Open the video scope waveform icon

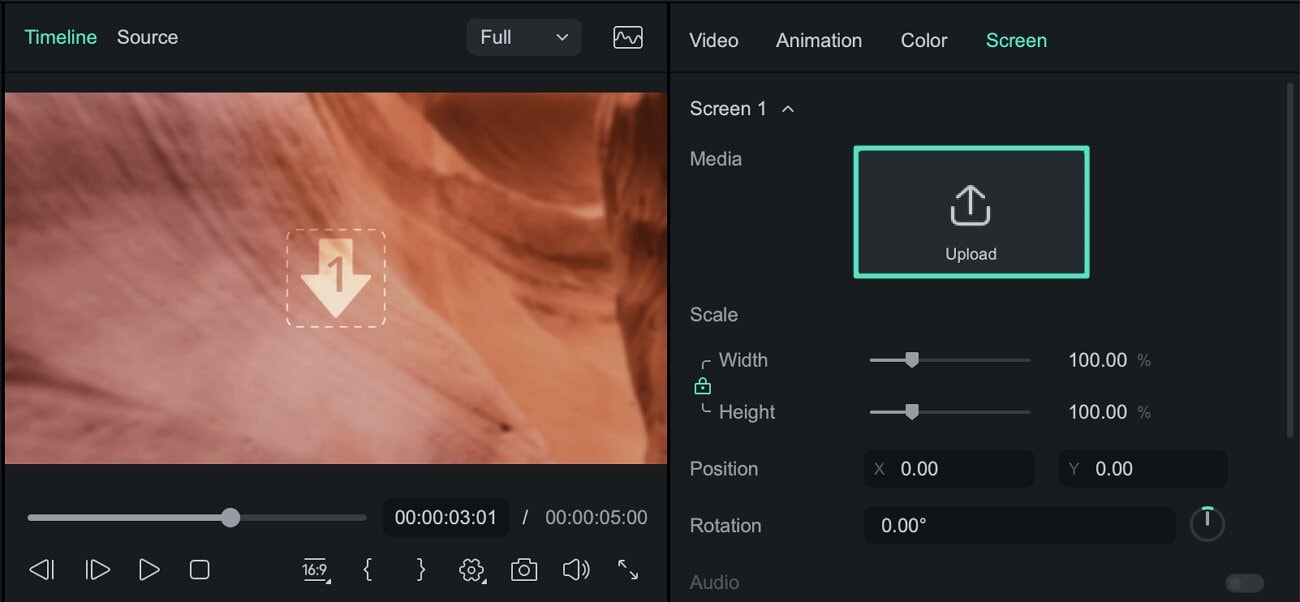[x=628, y=38]
